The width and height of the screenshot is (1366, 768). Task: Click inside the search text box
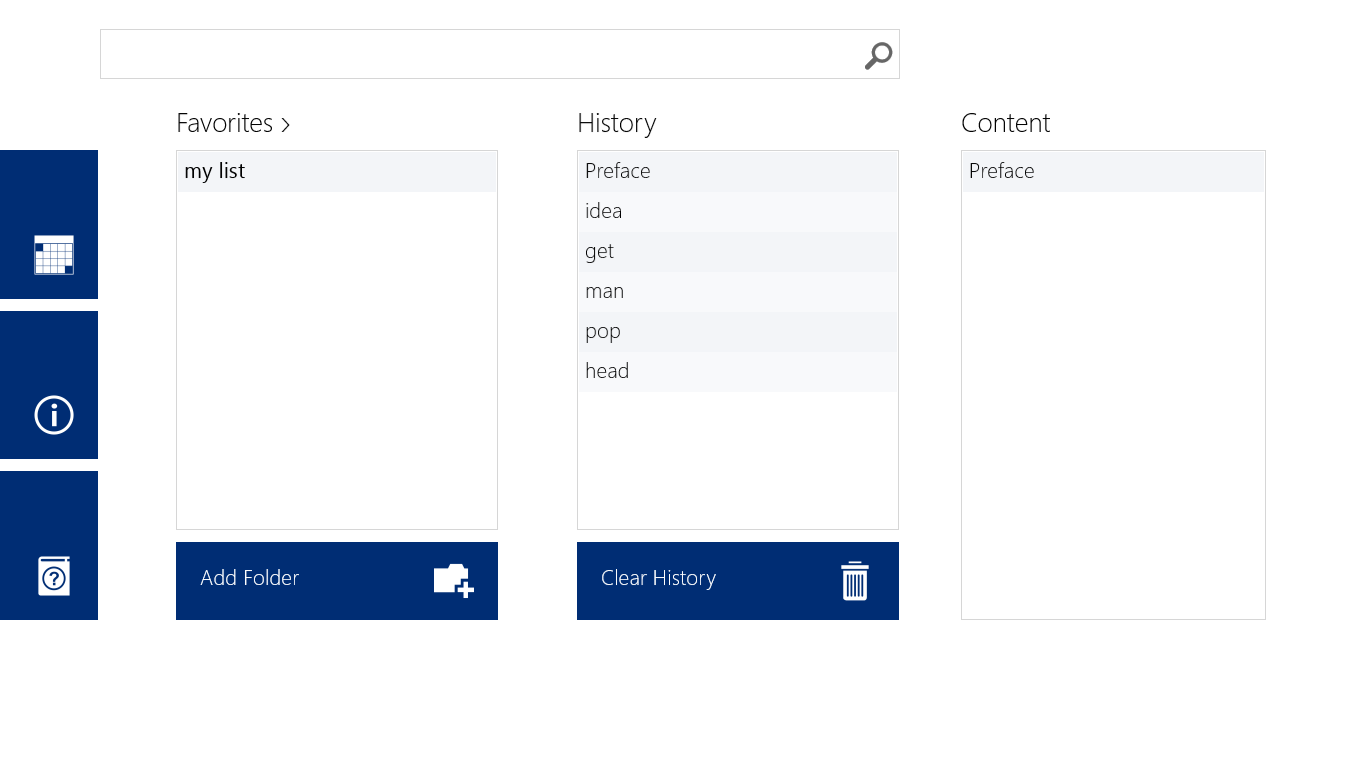point(480,55)
